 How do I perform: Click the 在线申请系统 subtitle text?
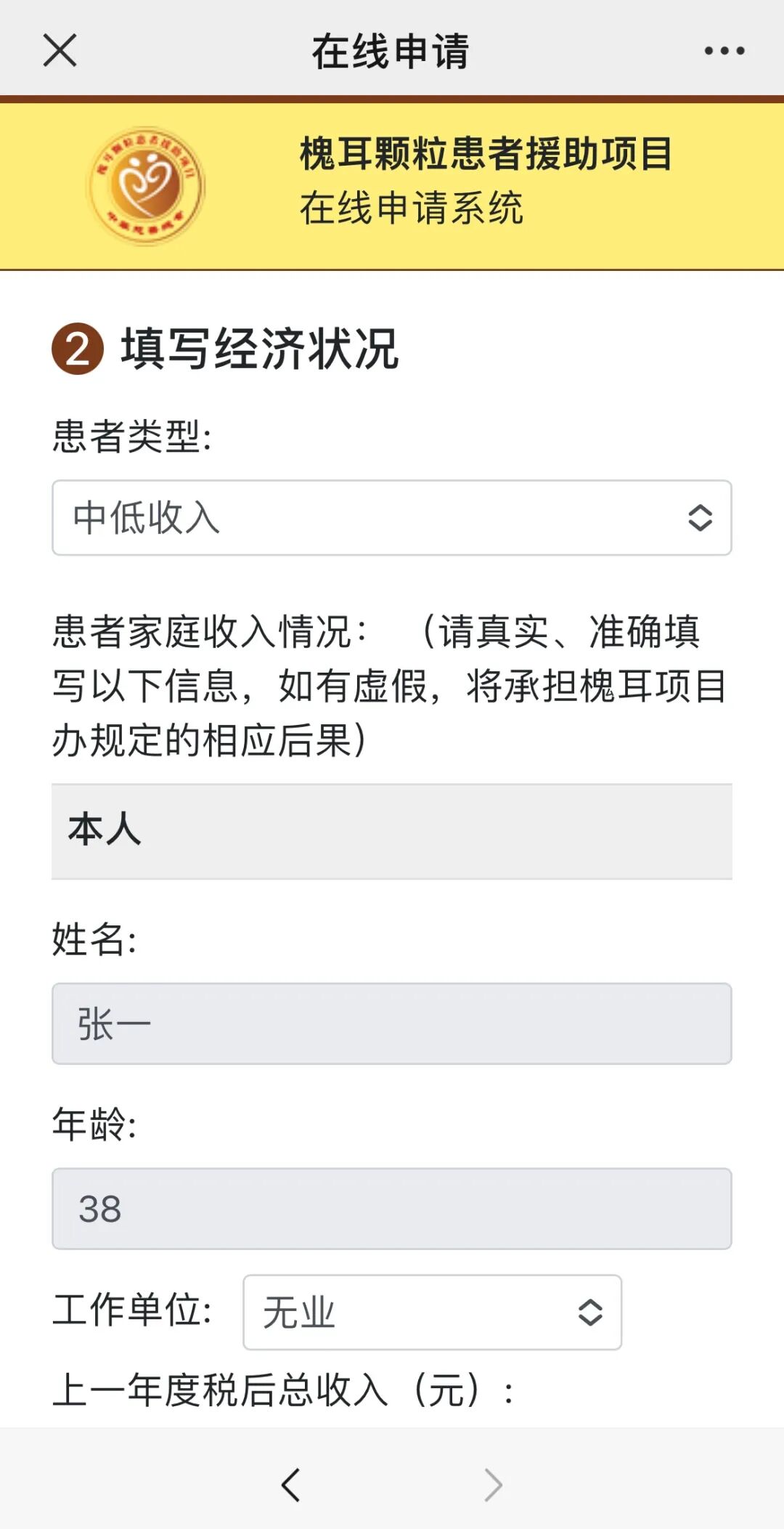click(411, 208)
